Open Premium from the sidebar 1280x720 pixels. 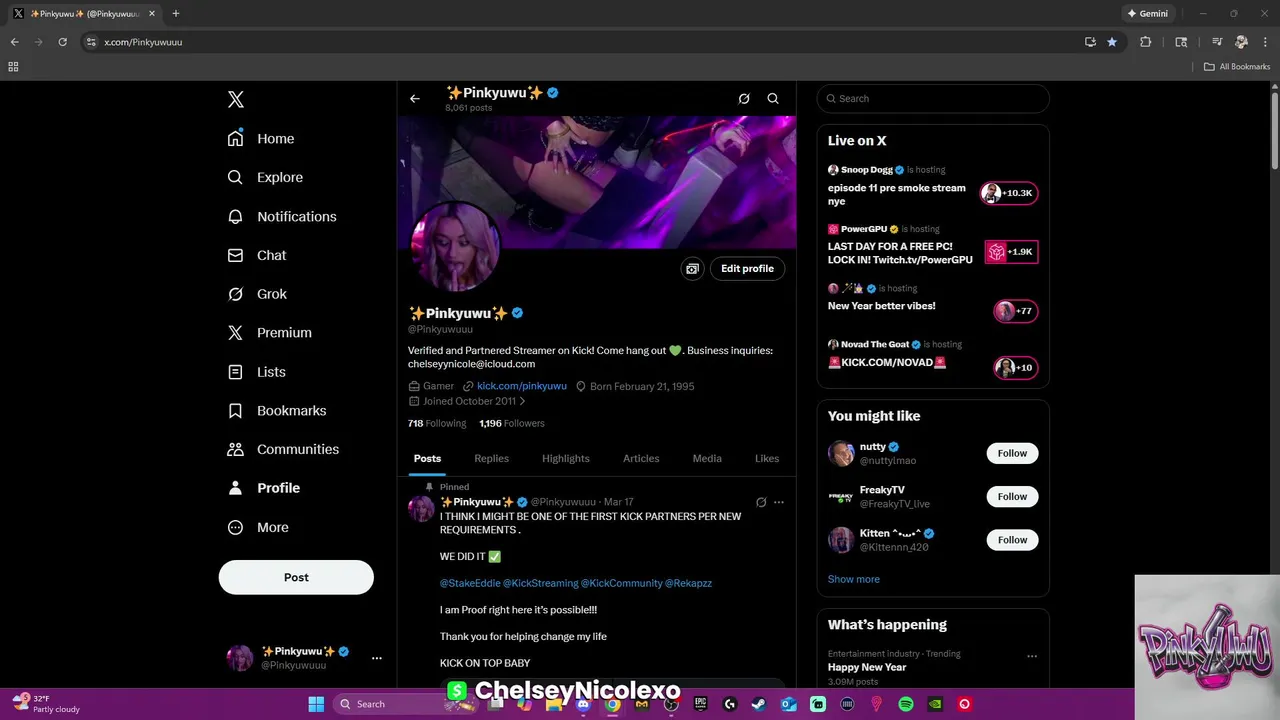[270, 333]
